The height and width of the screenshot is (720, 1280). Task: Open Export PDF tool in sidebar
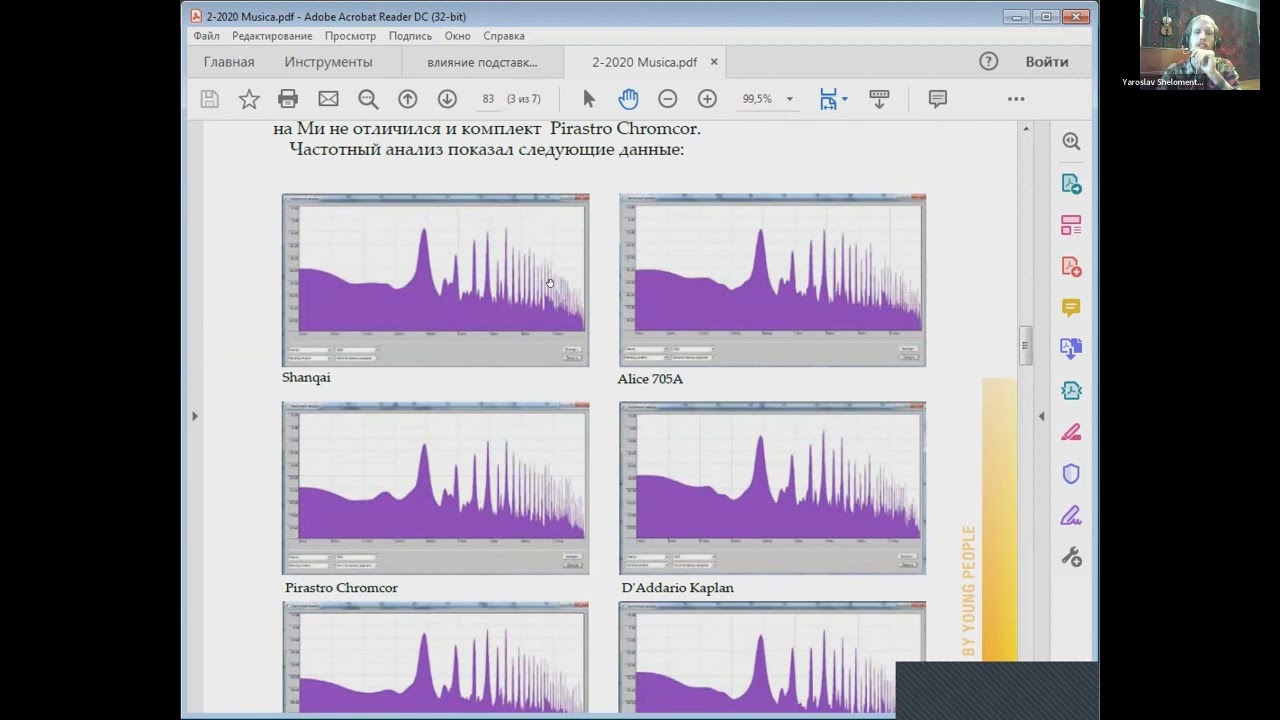tap(1071, 184)
